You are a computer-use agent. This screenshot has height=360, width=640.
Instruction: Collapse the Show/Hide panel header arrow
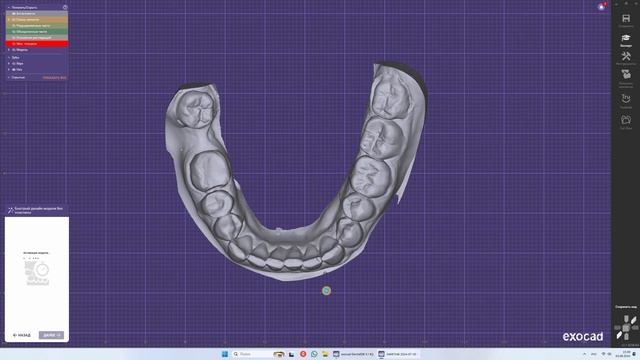[x=9, y=7]
